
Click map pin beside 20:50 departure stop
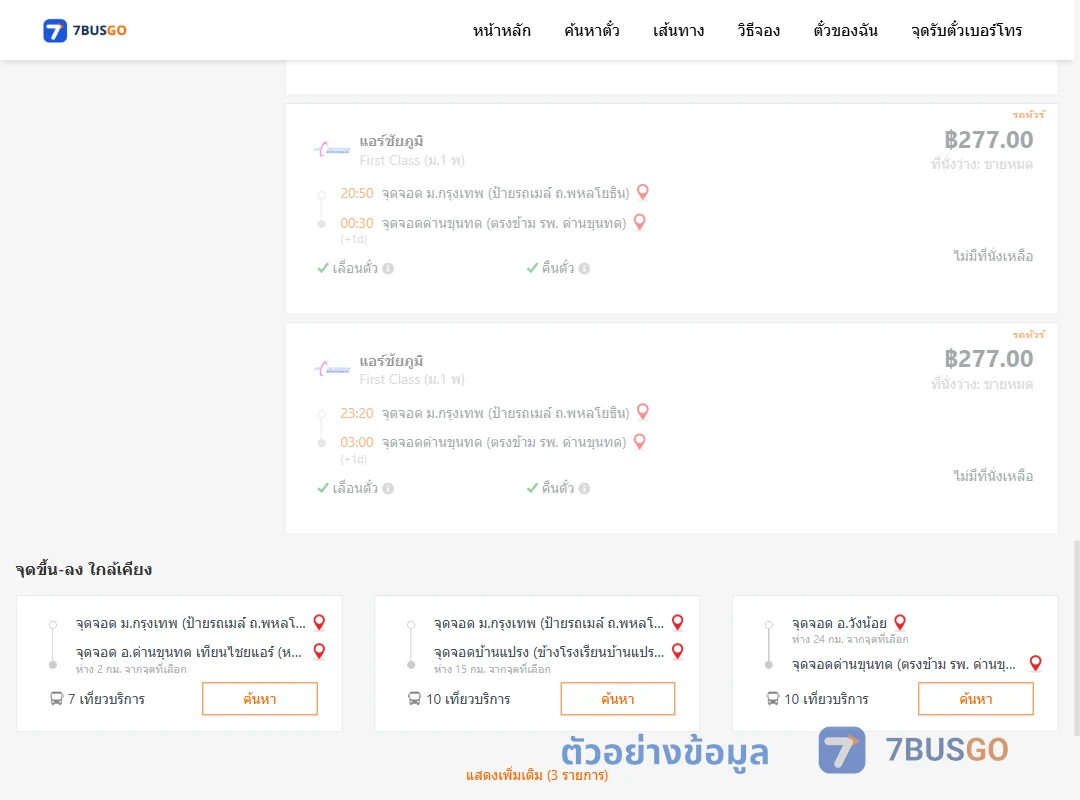point(643,192)
